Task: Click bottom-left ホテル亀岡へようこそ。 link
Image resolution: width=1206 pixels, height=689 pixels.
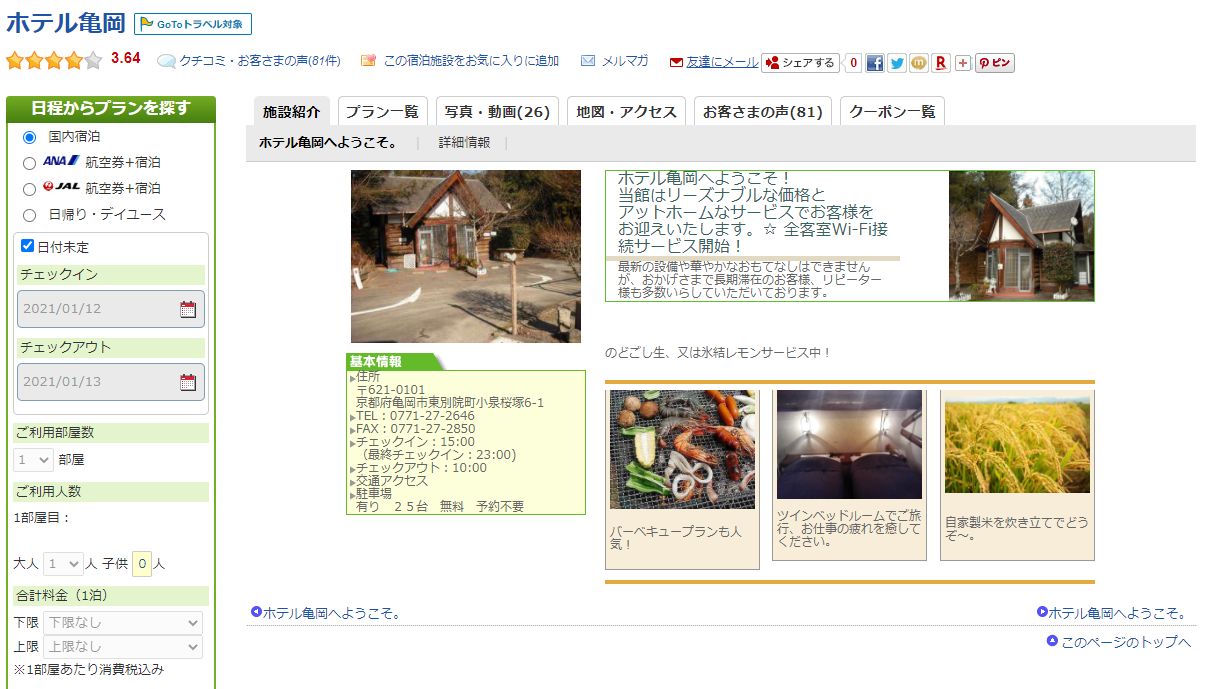Action: (x=332, y=613)
